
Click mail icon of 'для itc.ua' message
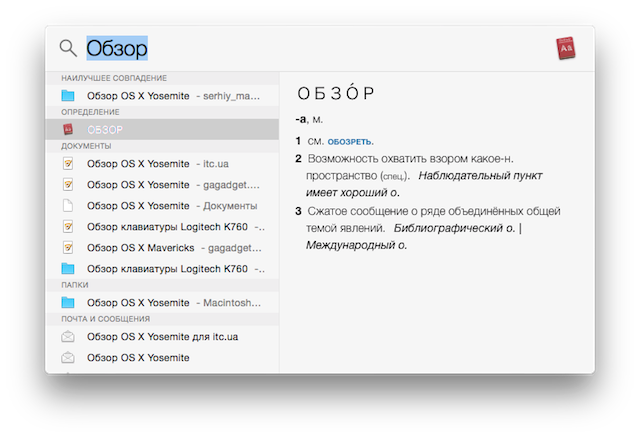tap(68, 336)
